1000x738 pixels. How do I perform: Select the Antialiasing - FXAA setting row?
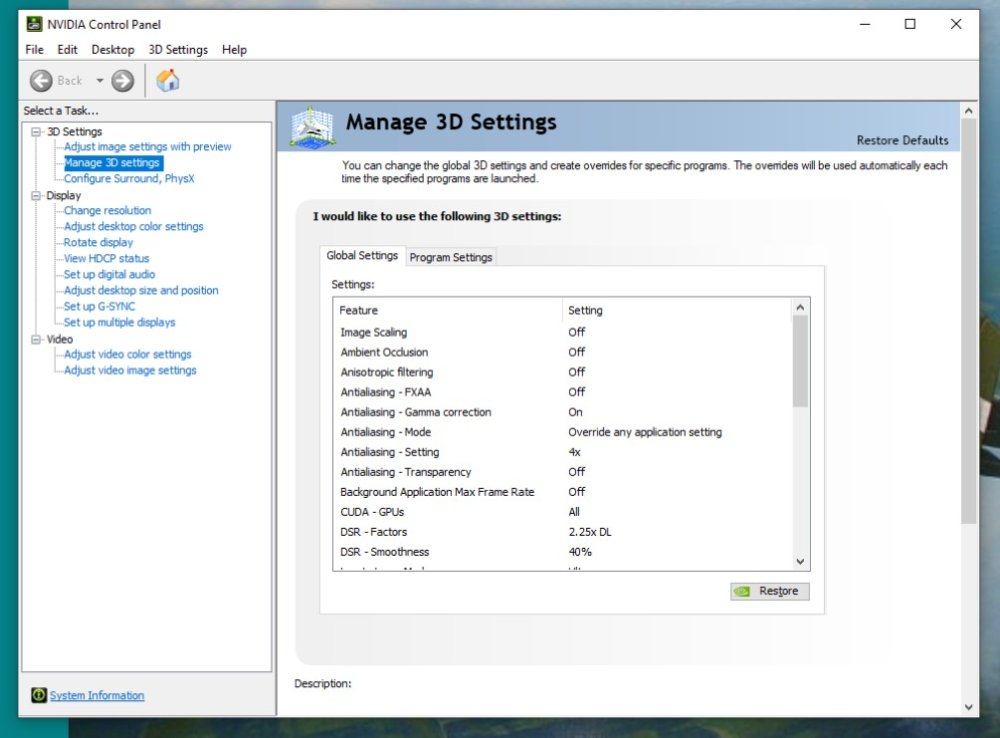pyautogui.click(x=386, y=392)
